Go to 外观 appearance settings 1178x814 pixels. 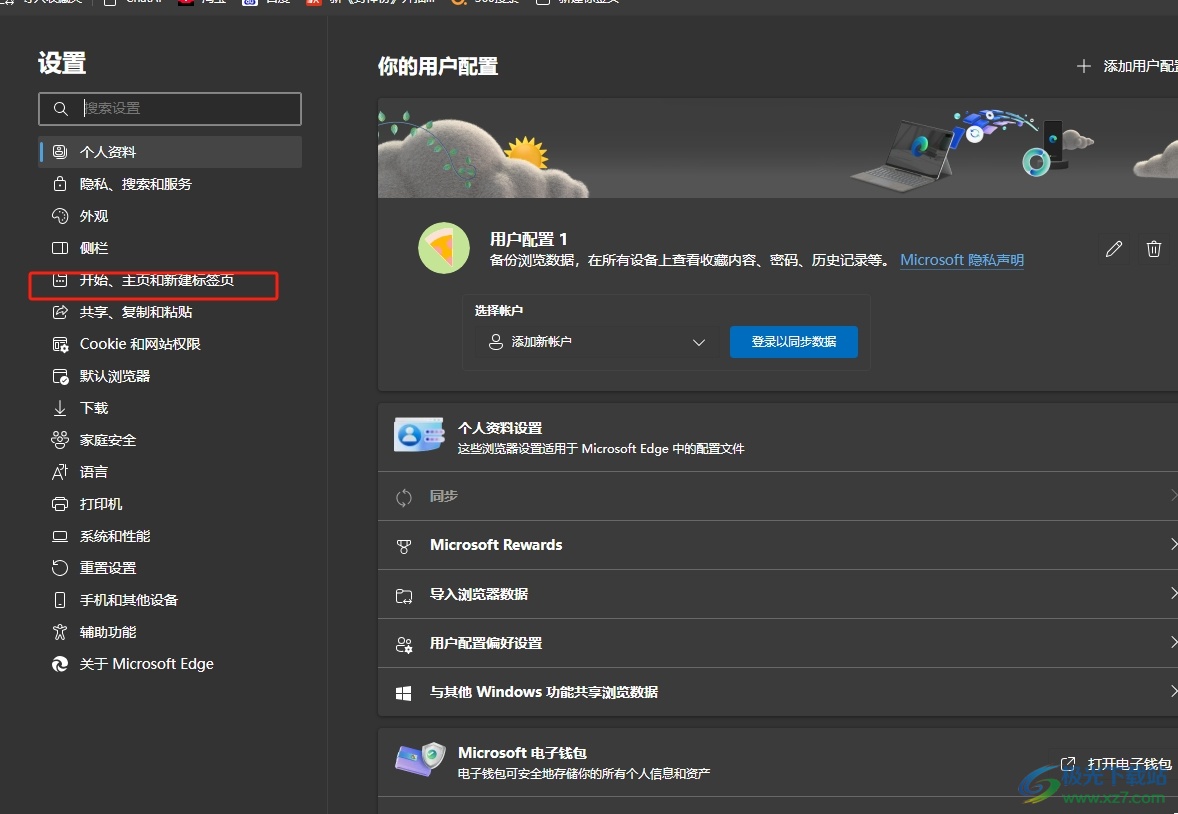[170, 216]
